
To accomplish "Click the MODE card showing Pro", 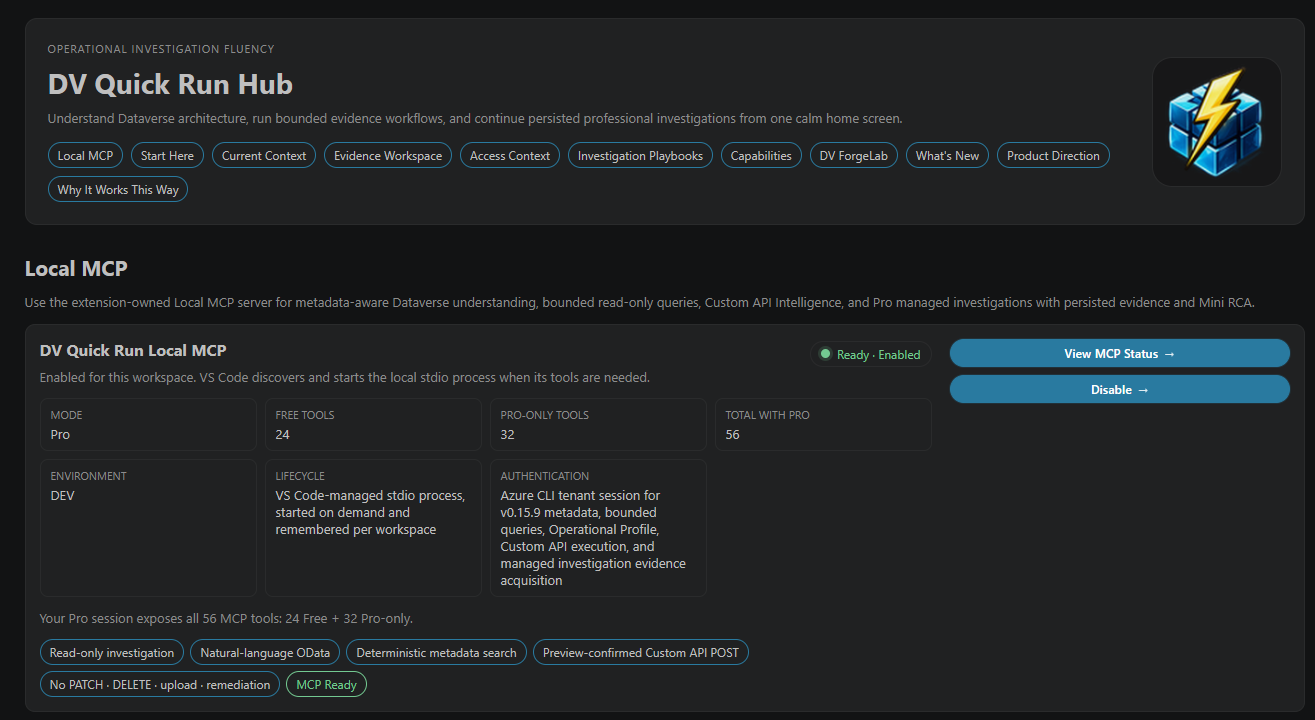I will pos(148,425).
